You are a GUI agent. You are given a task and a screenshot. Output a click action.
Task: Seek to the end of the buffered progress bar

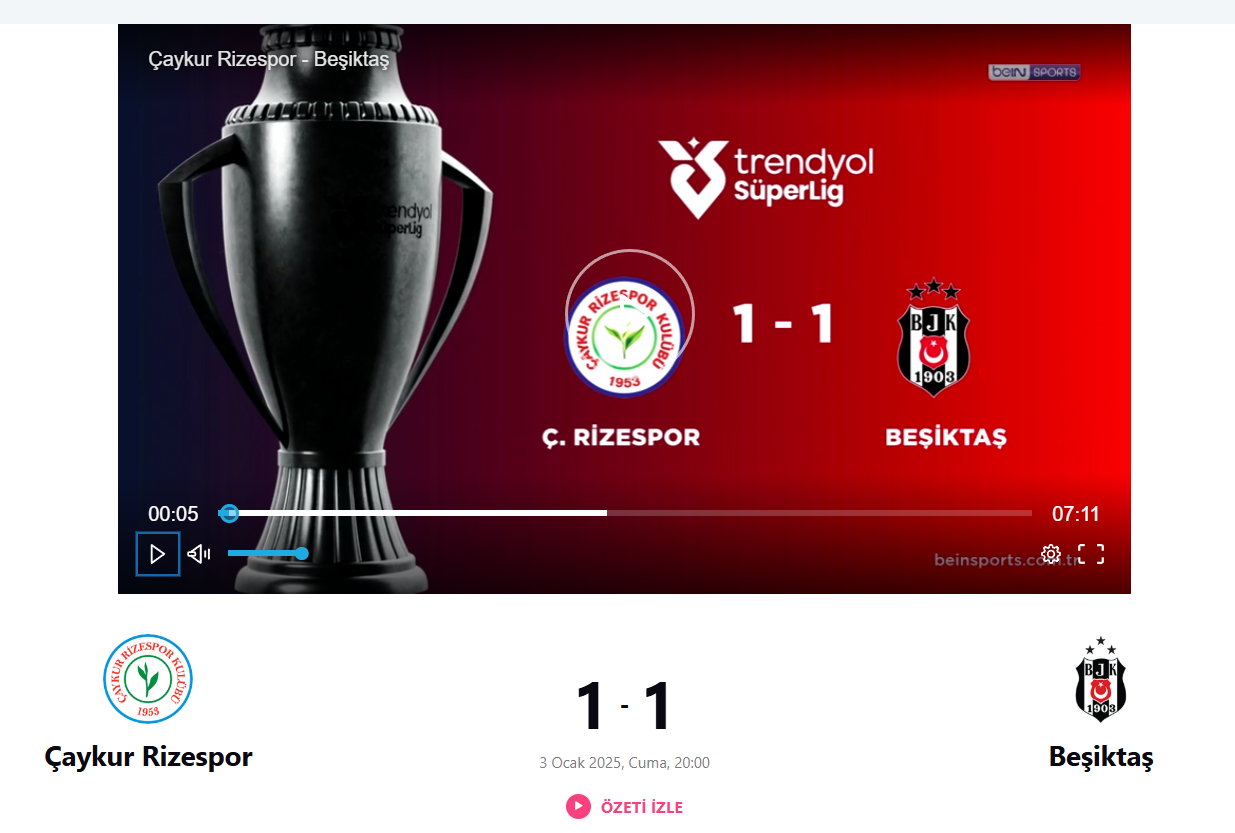[x=606, y=513]
